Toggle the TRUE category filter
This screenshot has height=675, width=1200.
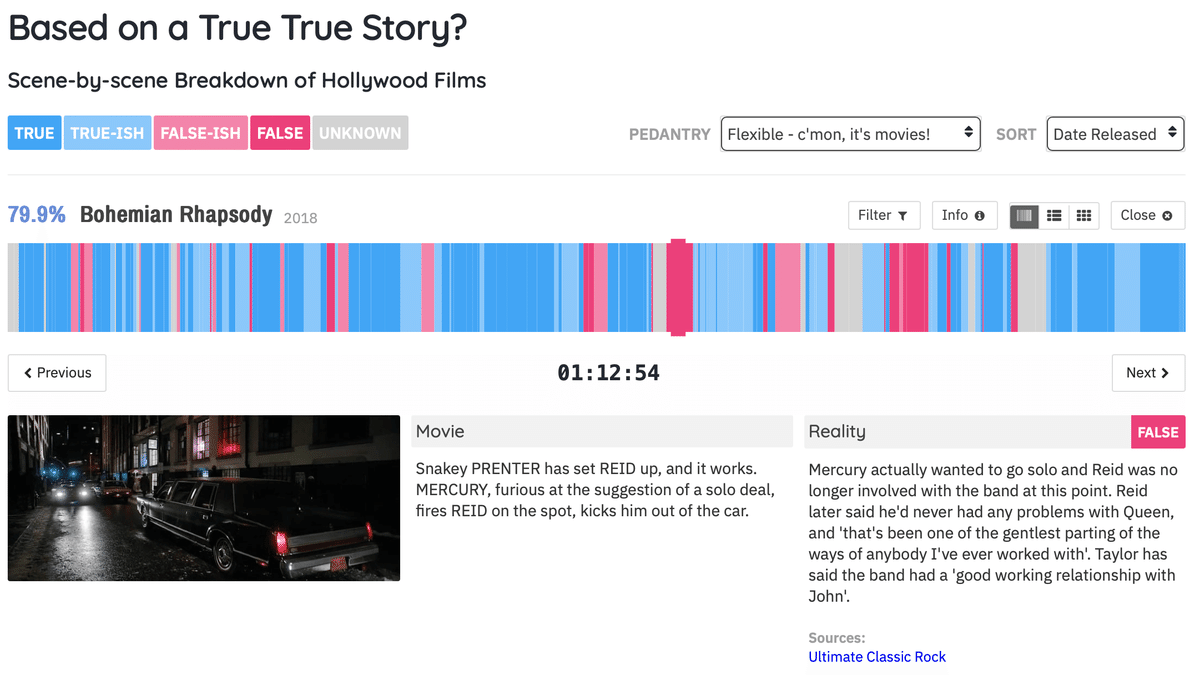click(35, 133)
